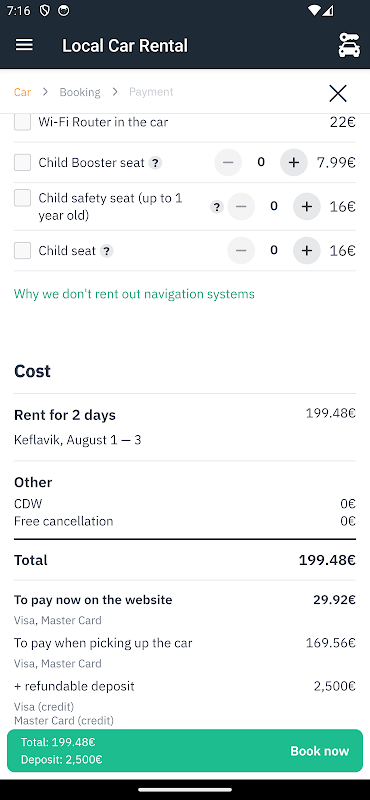Tap minus for Child safety seat

click(x=241, y=206)
